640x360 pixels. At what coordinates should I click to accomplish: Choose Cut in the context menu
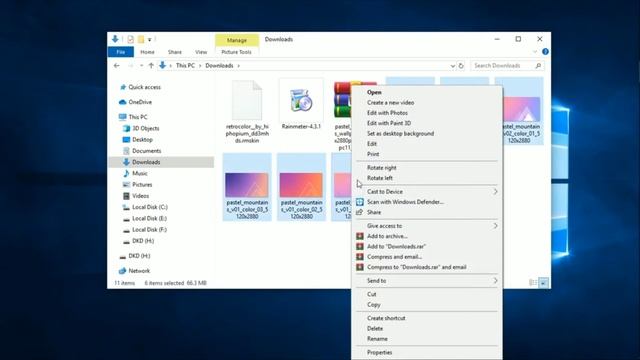point(427,294)
